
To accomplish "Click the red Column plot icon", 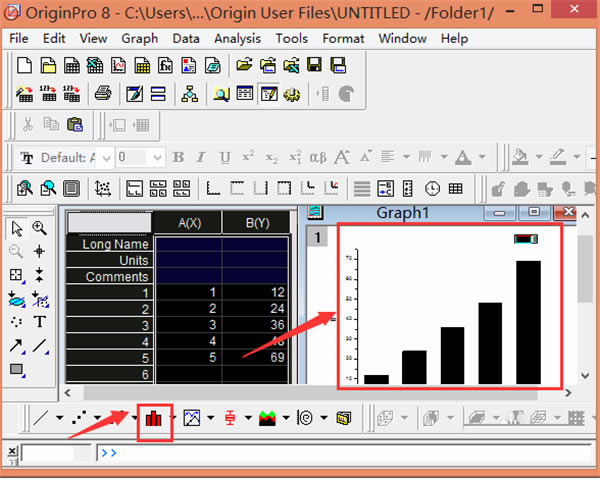I will [153, 419].
